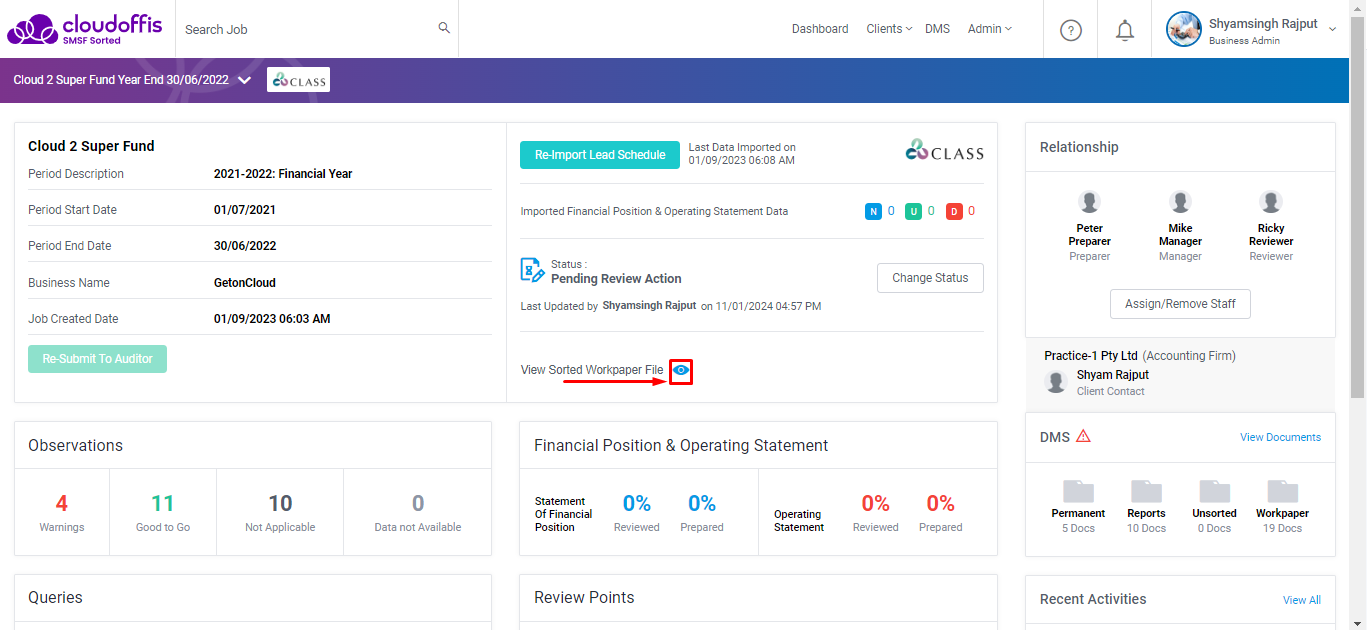The image size is (1367, 630).
Task: Click Ricky Reviewer's avatar
Action: point(1271,202)
